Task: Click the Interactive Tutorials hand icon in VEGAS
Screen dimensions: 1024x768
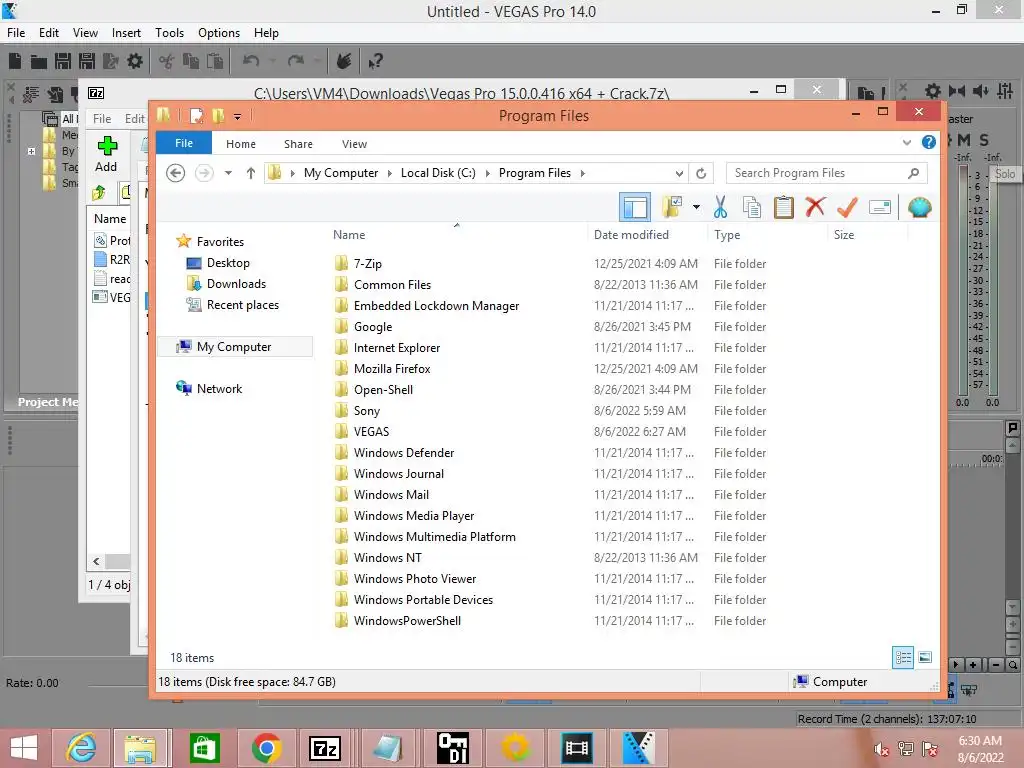Action: 344,61
